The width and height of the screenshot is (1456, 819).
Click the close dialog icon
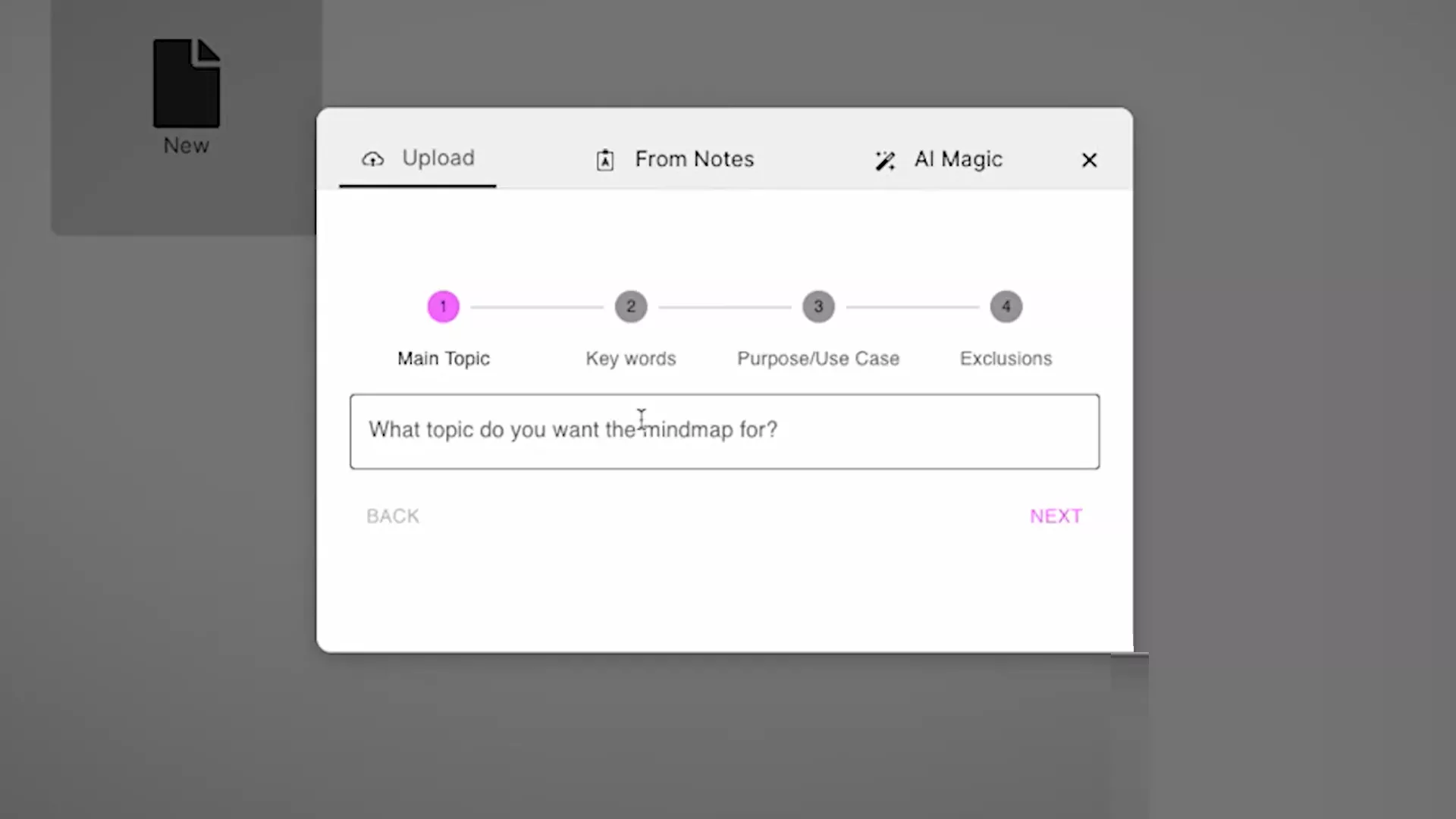click(1089, 159)
